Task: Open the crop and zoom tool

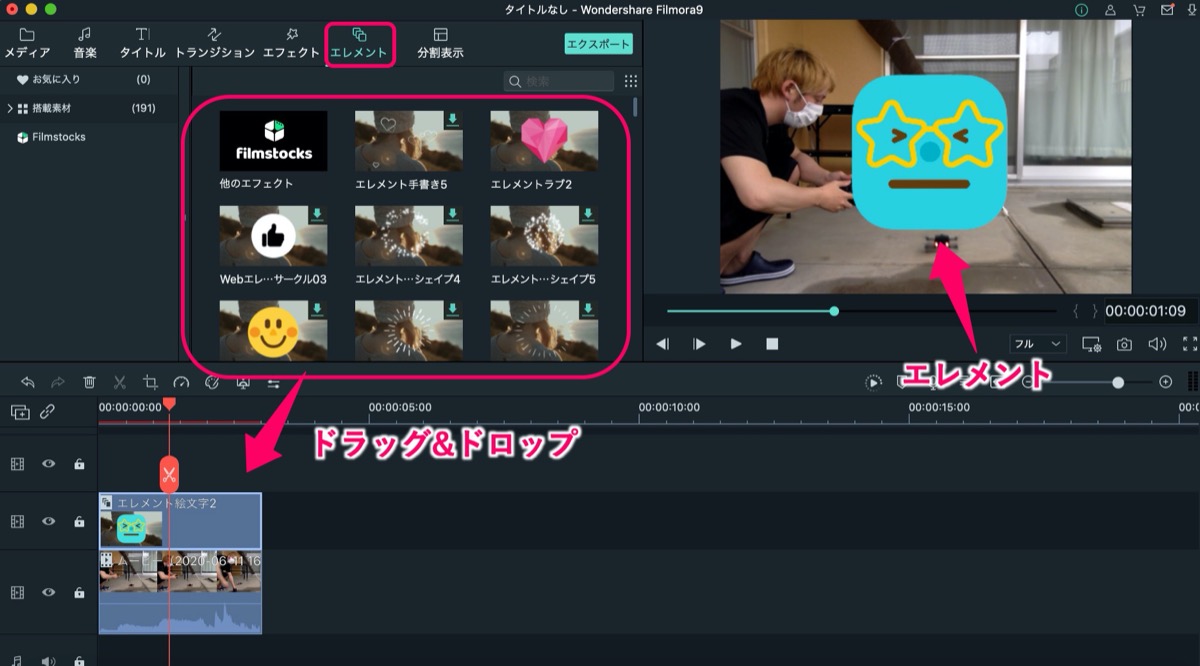Action: point(150,382)
